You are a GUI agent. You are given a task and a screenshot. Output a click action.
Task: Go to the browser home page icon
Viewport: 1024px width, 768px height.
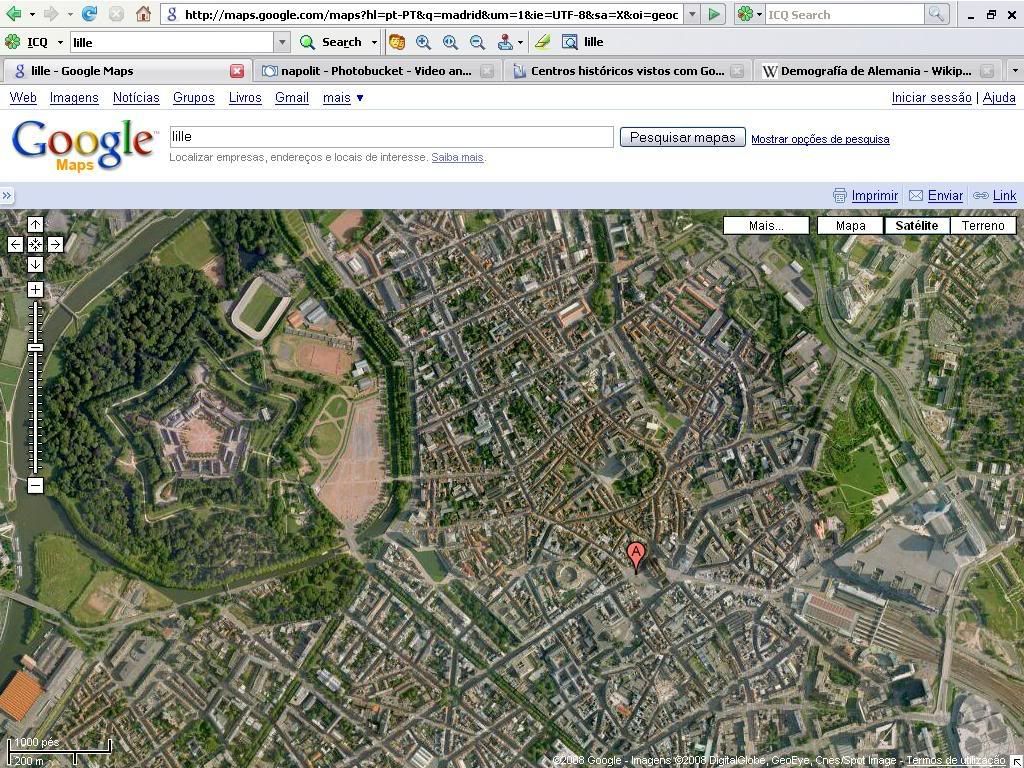[143, 14]
